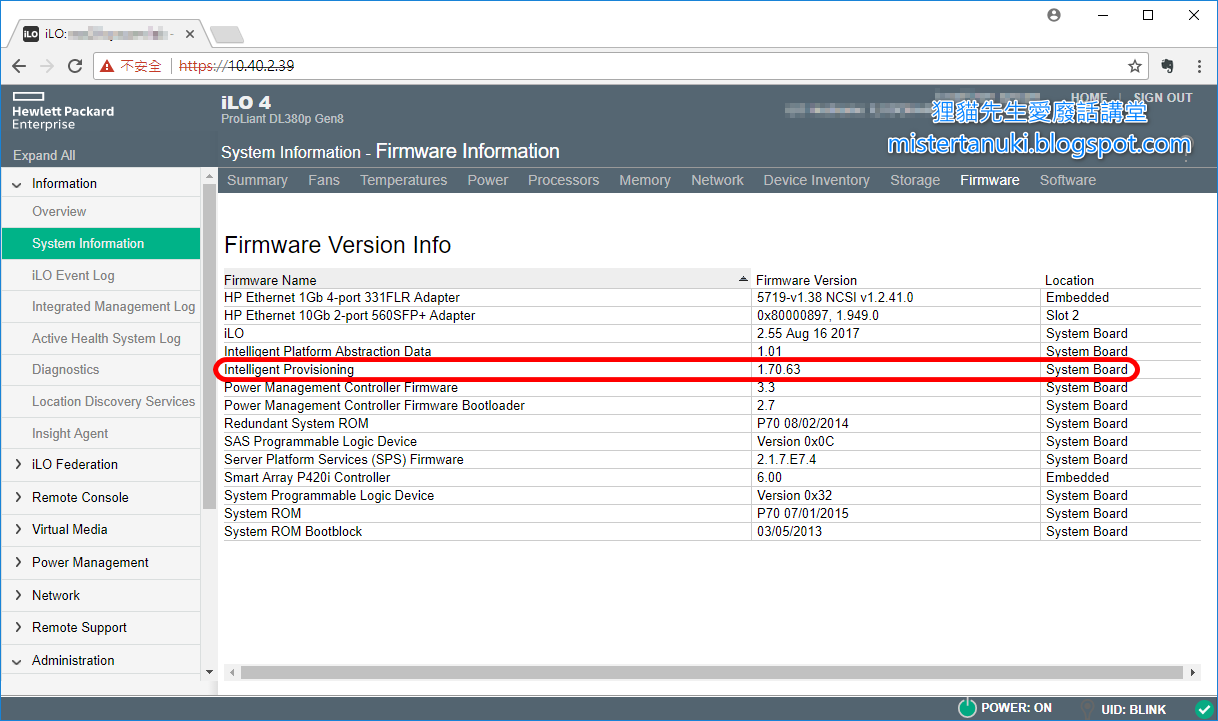Click iLO firmware version 2.55 Aug 16 2017
Screen dimensions: 1218x721
(x=808, y=333)
